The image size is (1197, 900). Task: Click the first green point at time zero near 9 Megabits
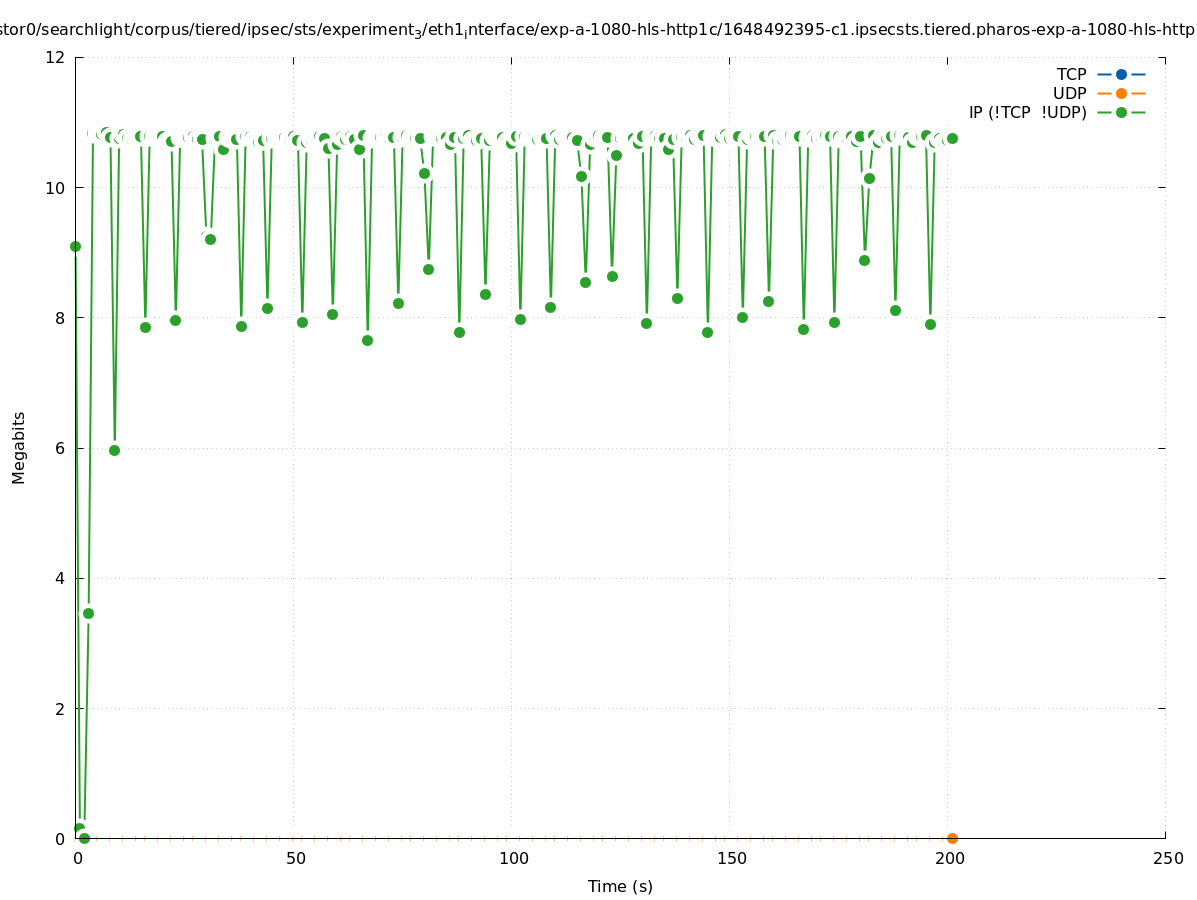pyautogui.click(x=75, y=246)
